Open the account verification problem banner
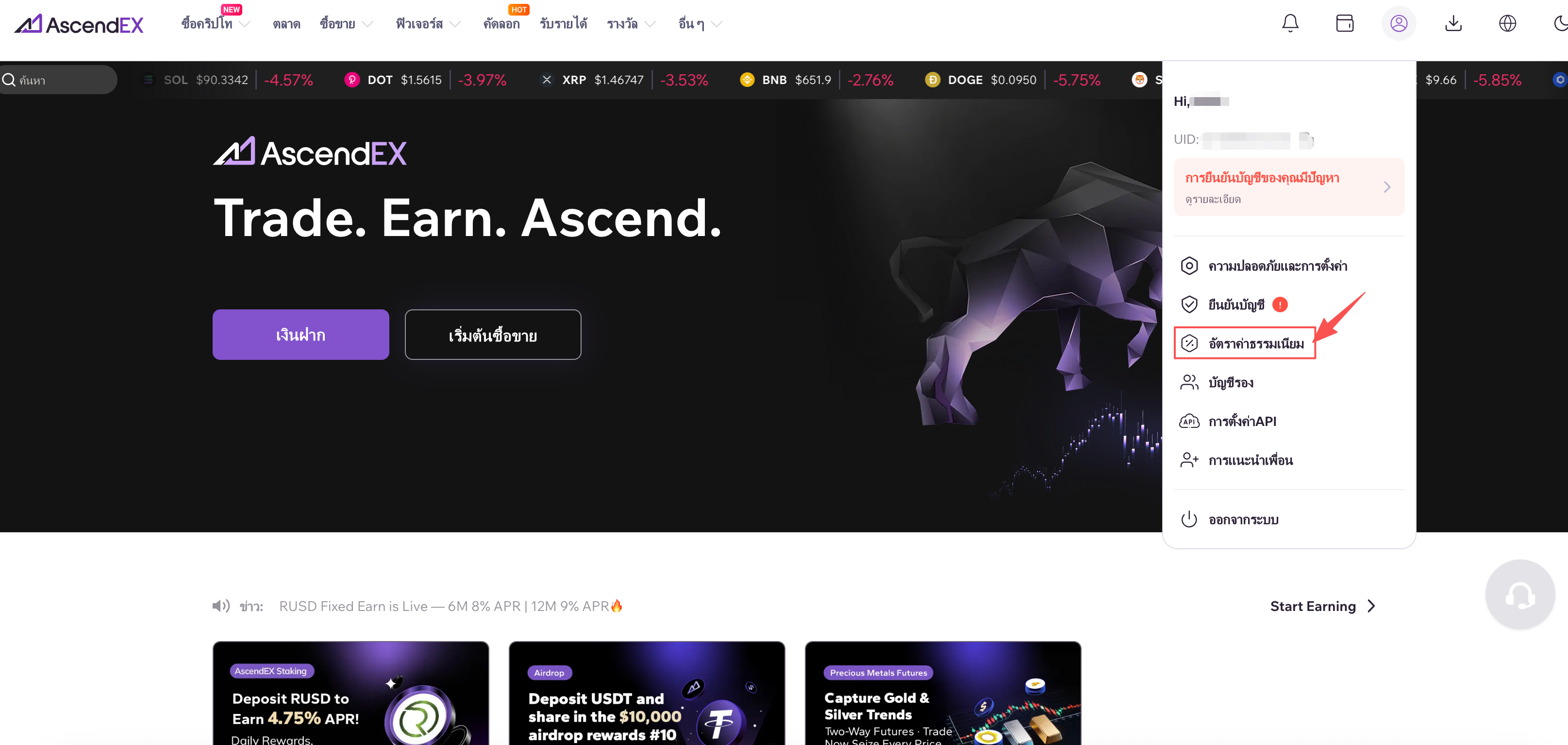The width and height of the screenshot is (1568, 745). click(x=1288, y=187)
